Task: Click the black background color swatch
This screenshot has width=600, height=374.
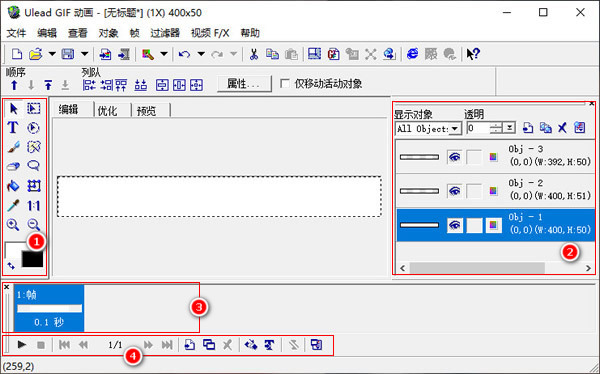Action: coord(33,259)
